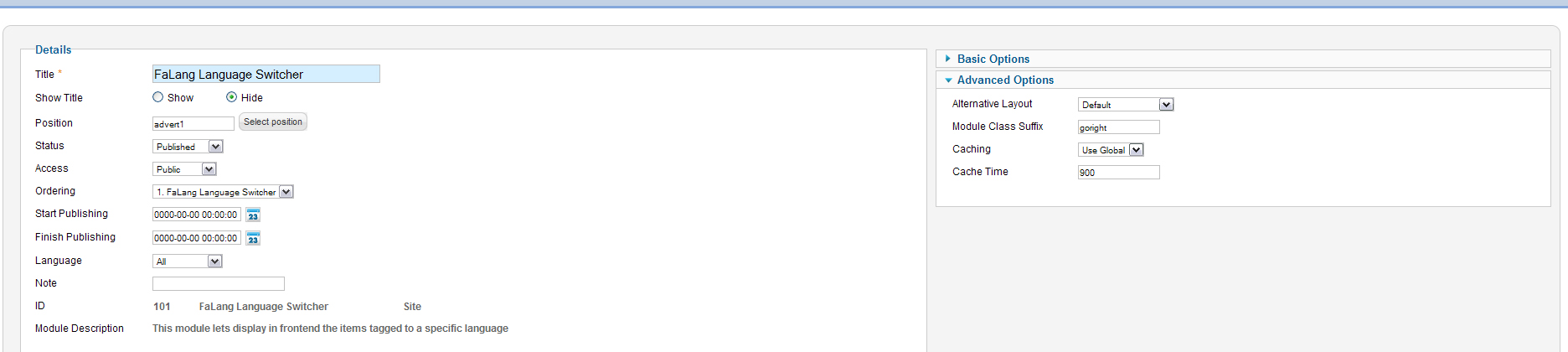Focus the Title text field
Image resolution: width=1568 pixels, height=352 pixels.
(x=266, y=74)
